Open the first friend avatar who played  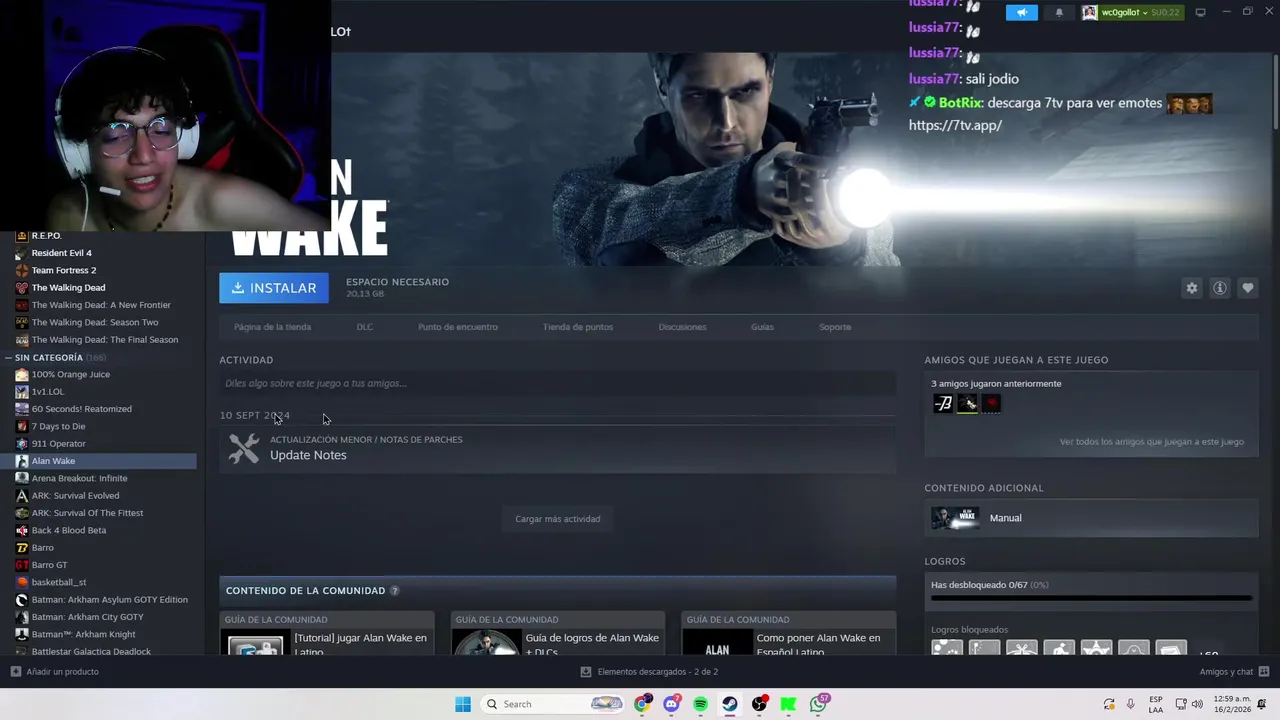(x=943, y=404)
